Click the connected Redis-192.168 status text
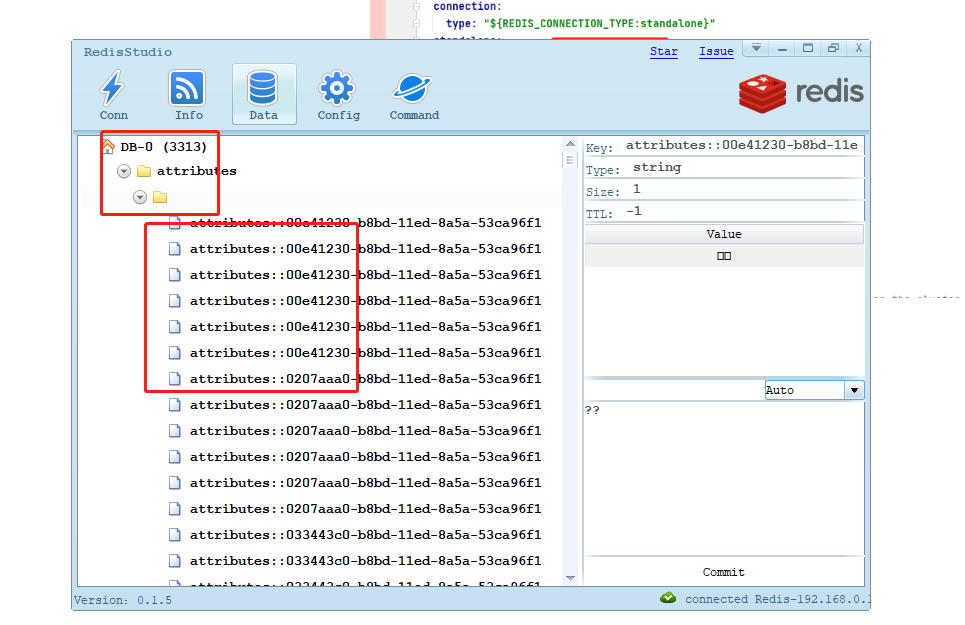965x625 pixels. (777, 599)
